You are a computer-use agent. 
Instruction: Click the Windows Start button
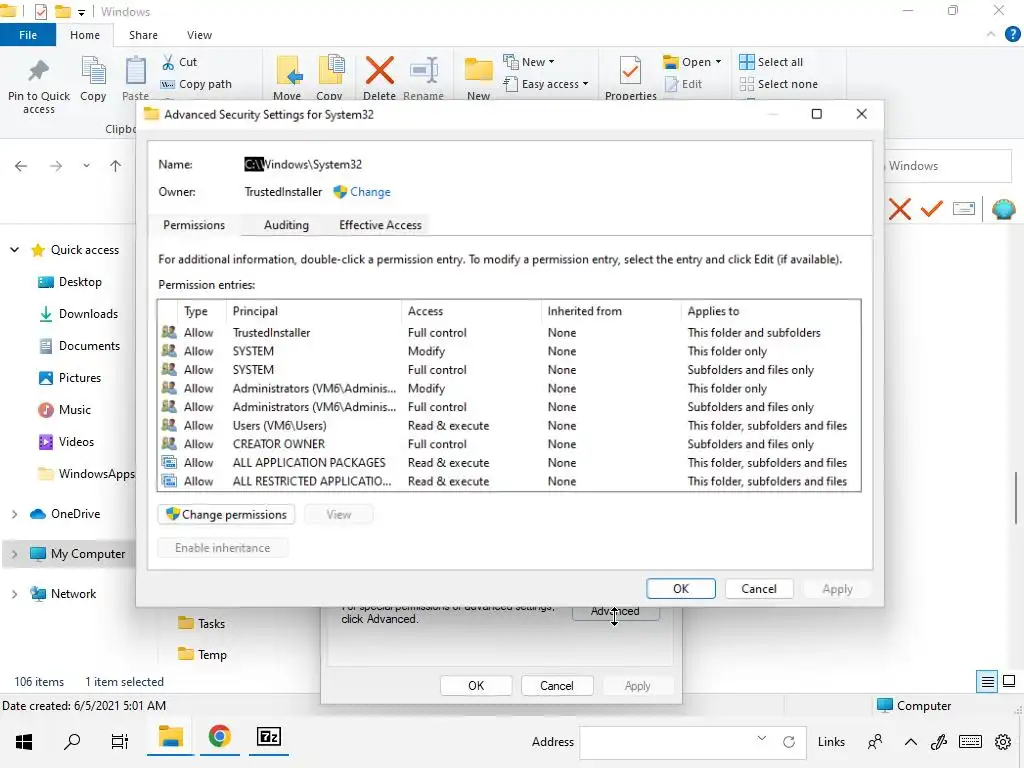24,741
